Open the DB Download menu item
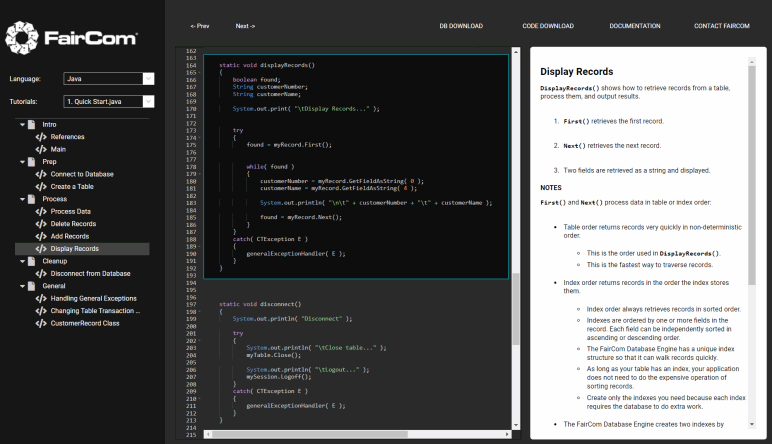772x444 pixels. click(461, 26)
